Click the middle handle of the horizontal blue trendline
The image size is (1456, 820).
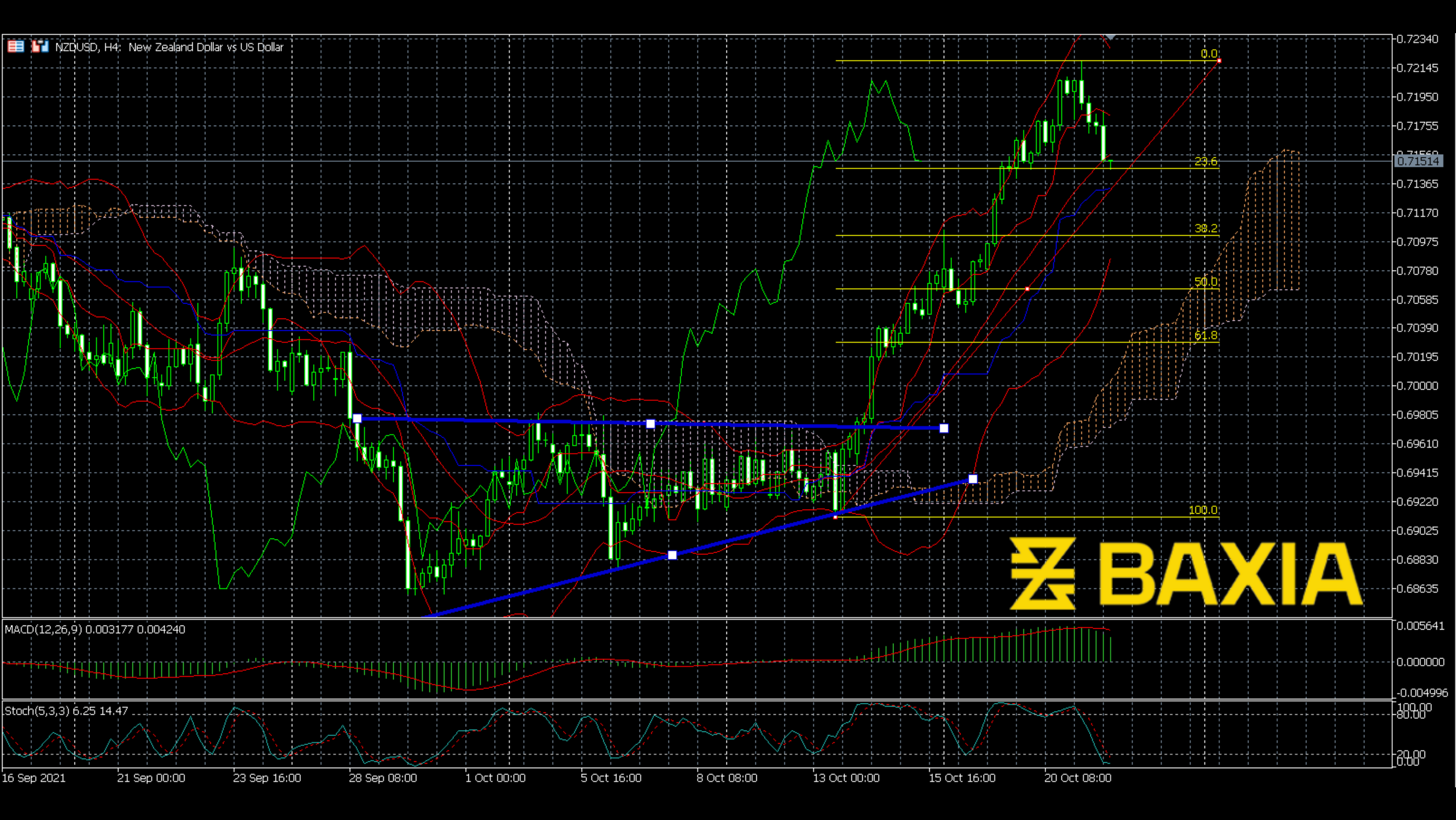tap(650, 423)
